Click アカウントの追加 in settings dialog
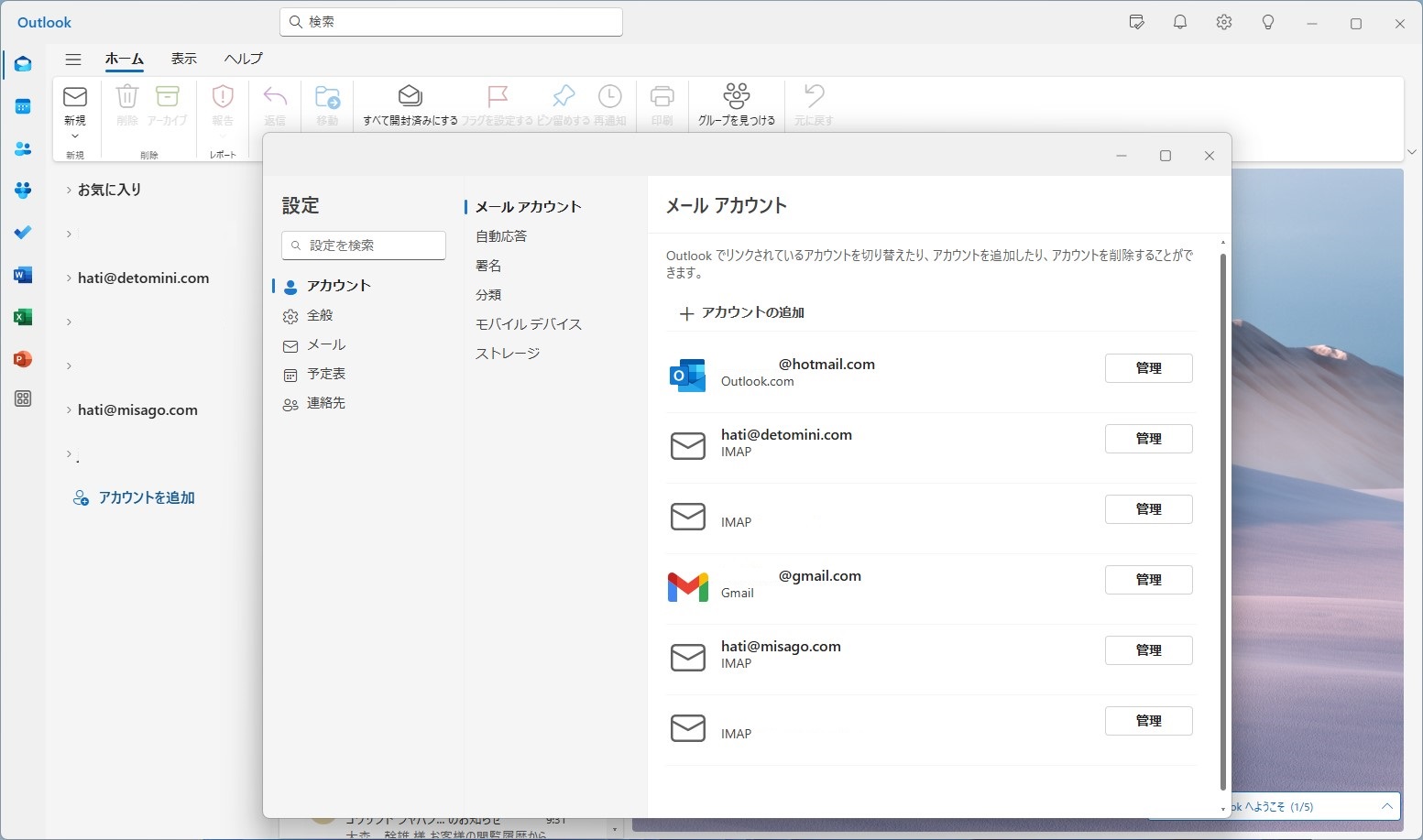 pos(742,313)
